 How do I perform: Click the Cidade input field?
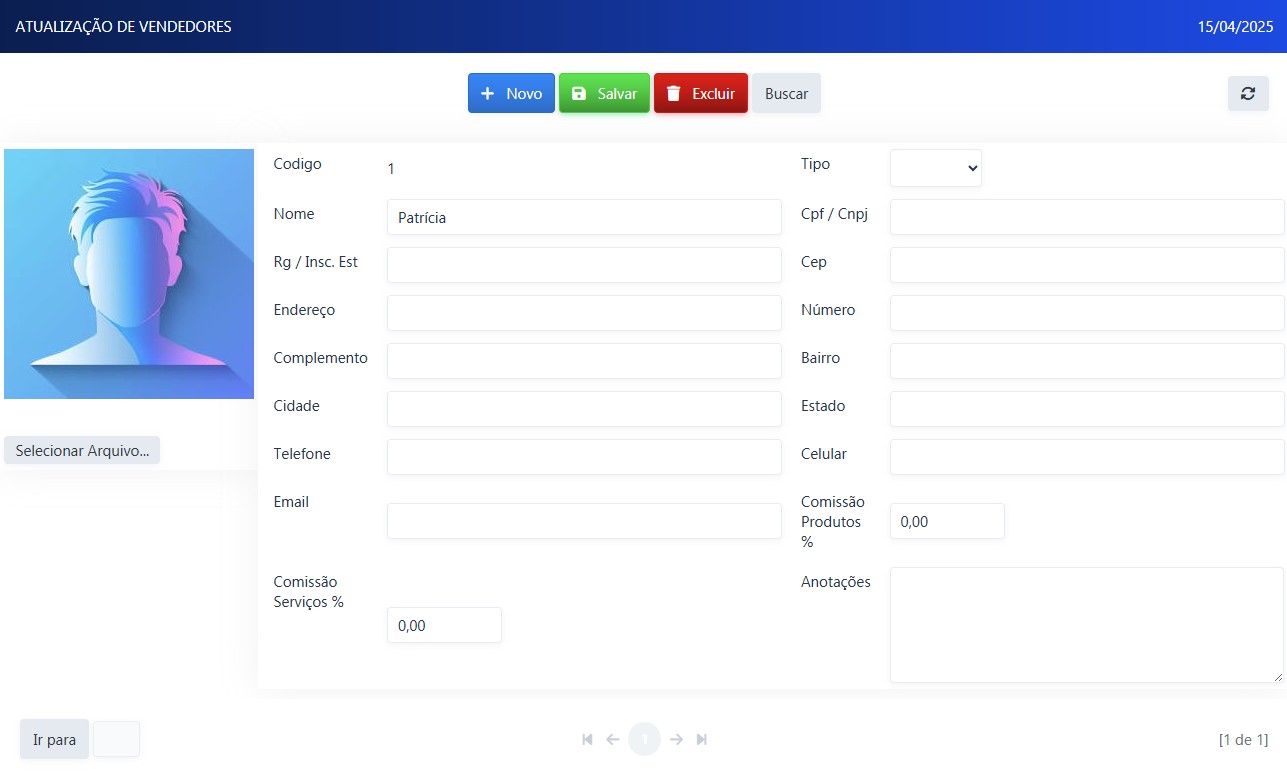584,409
